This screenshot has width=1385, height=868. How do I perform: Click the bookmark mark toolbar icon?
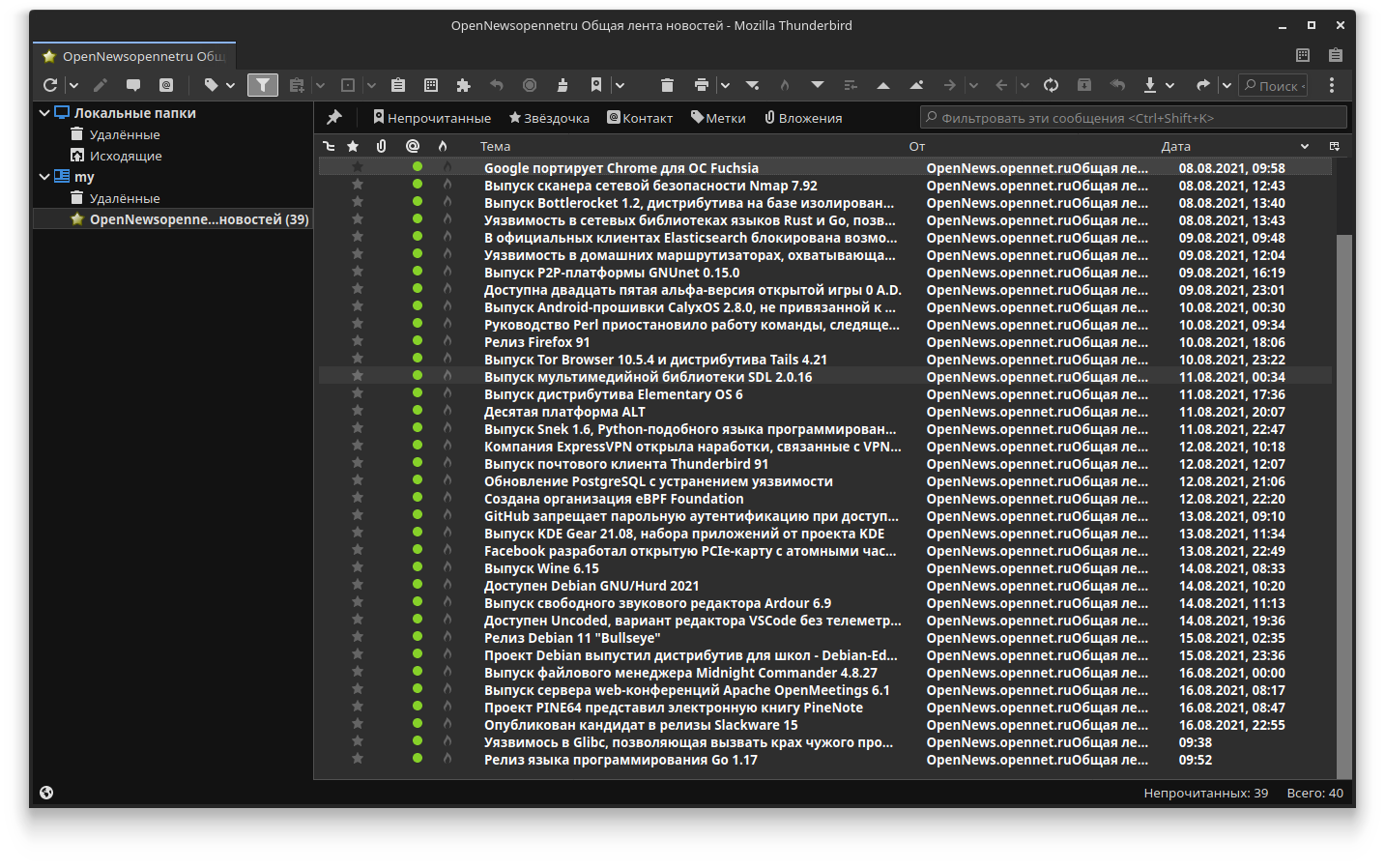pyautogui.click(x=596, y=85)
